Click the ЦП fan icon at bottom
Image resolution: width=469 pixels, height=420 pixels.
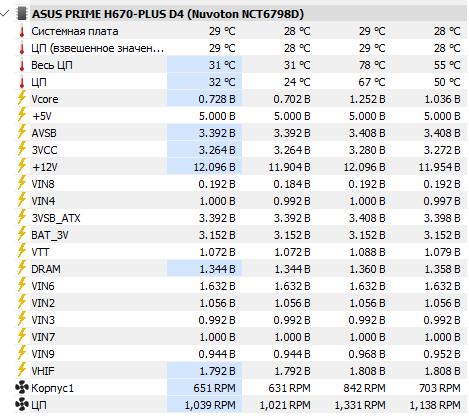(x=22, y=405)
